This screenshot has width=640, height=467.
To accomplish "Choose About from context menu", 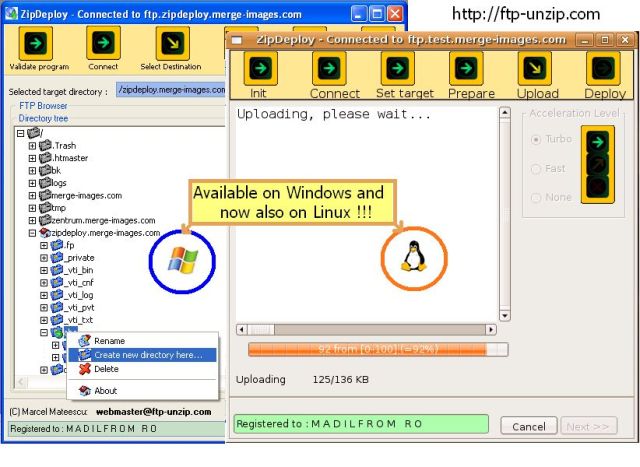I will tap(142, 391).
